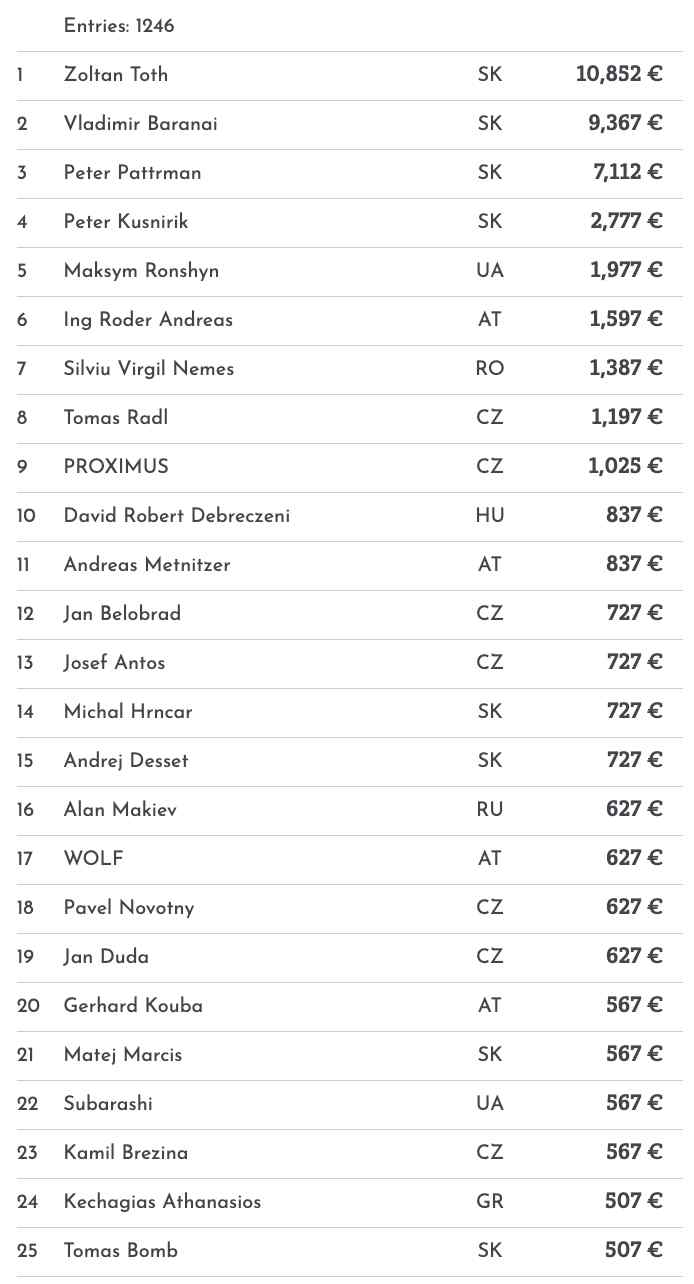Select the PROXIMUS player entry
The image size is (694, 1284).
[x=116, y=467]
